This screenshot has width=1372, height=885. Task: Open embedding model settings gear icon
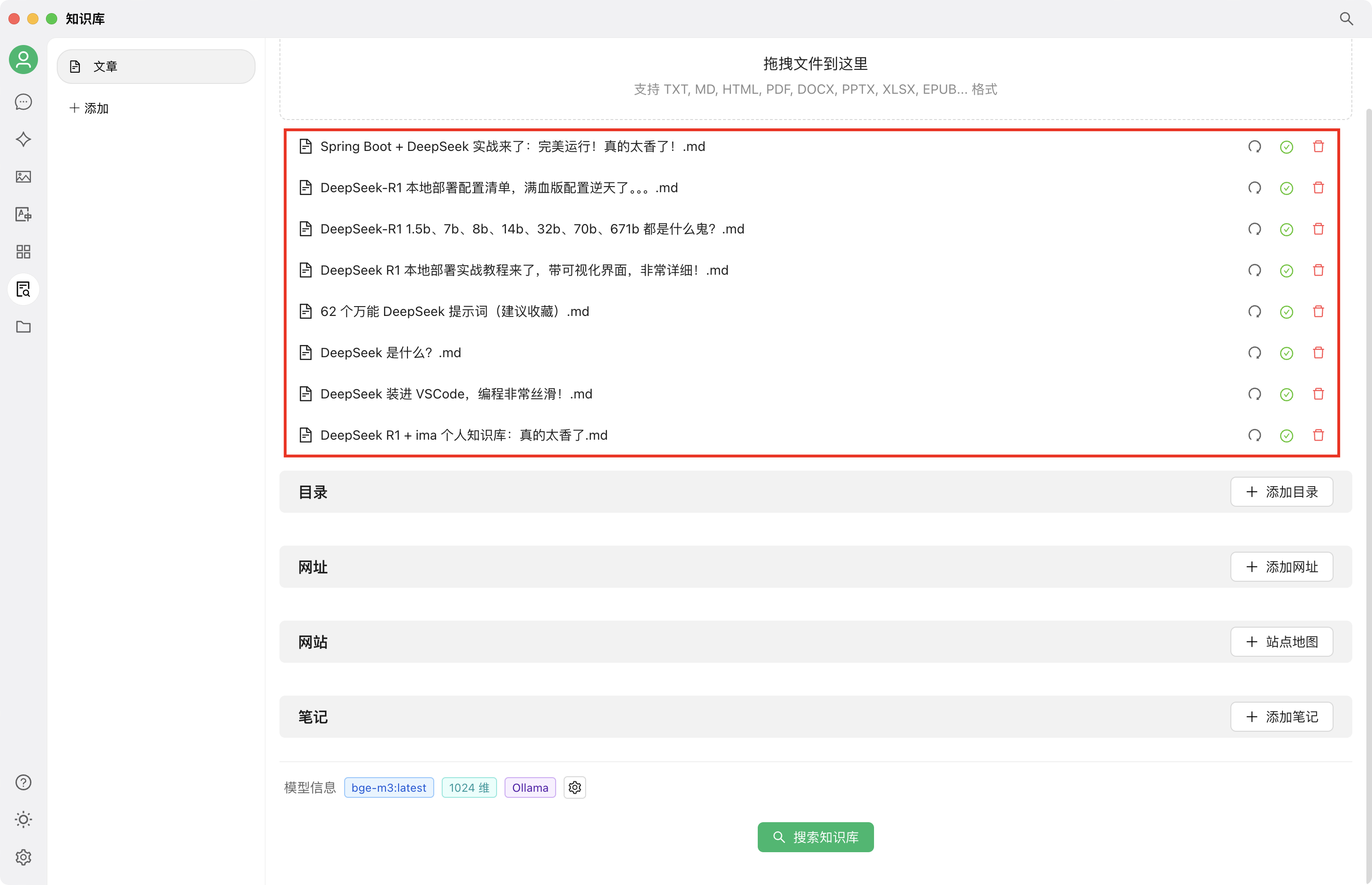pyautogui.click(x=574, y=787)
